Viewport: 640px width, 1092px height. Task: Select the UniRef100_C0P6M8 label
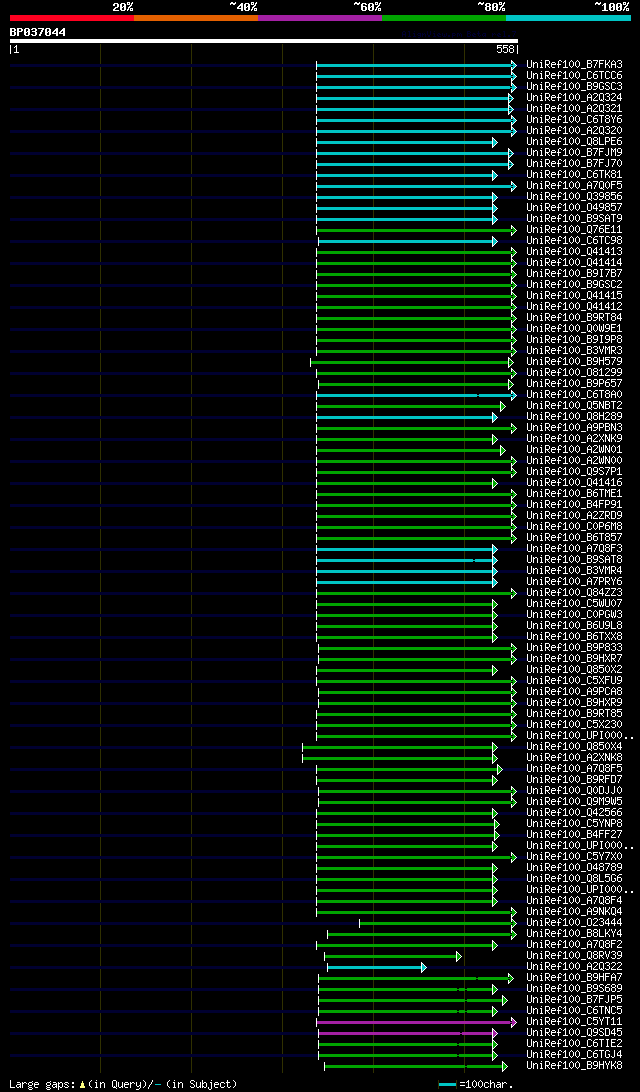pos(575,526)
